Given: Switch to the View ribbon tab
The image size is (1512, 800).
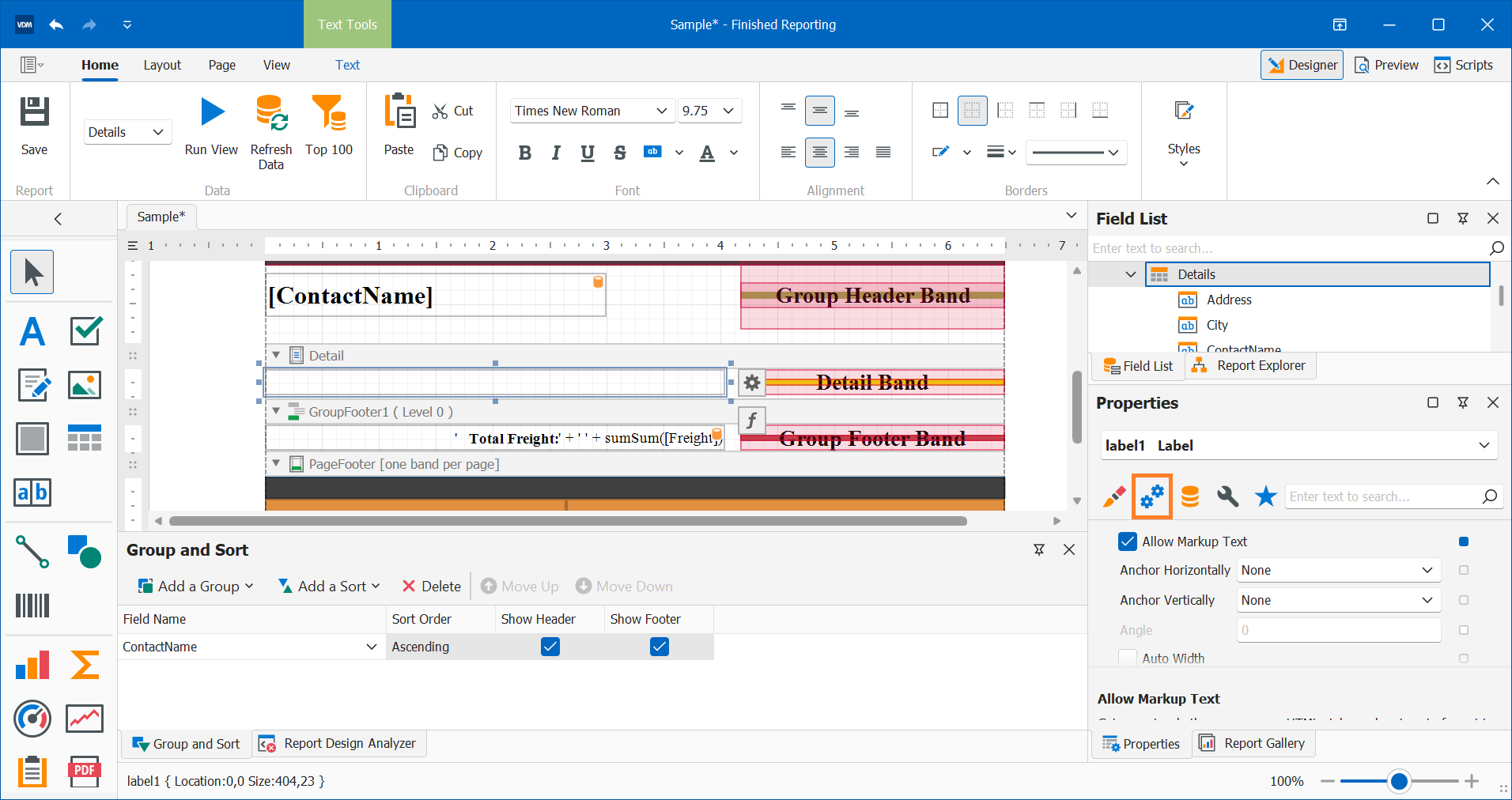Looking at the screenshot, I should coord(277,65).
